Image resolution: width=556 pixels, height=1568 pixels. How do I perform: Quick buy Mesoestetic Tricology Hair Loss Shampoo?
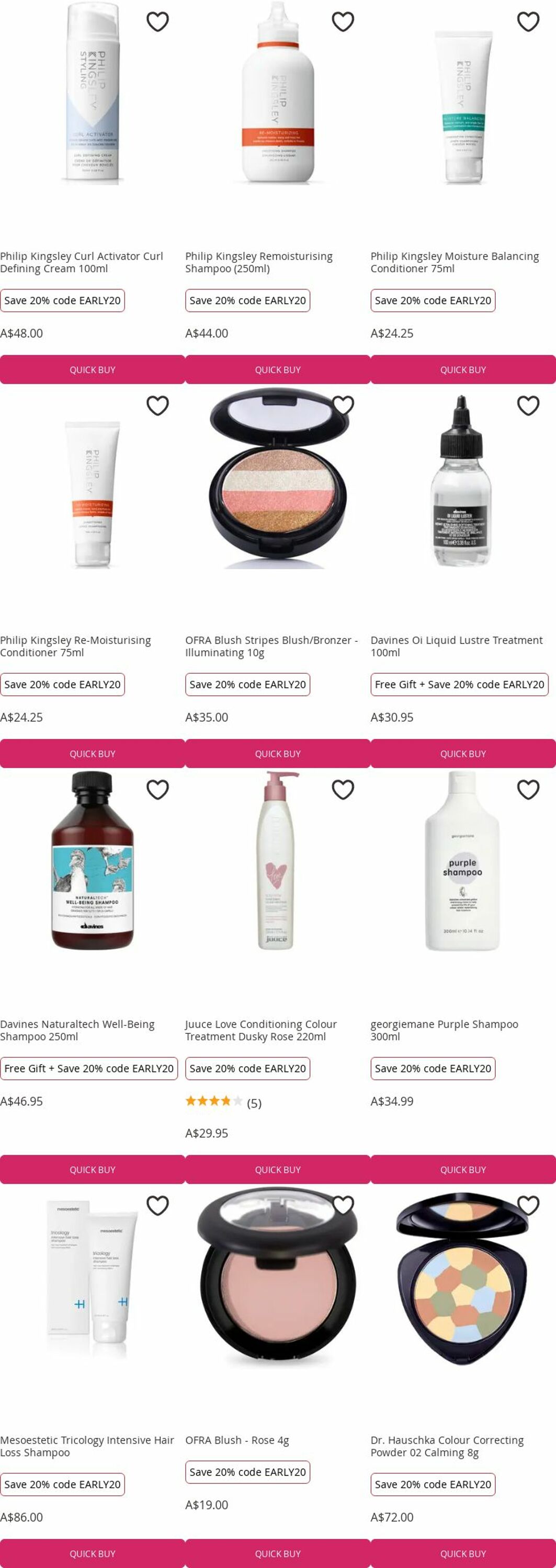[93, 1553]
